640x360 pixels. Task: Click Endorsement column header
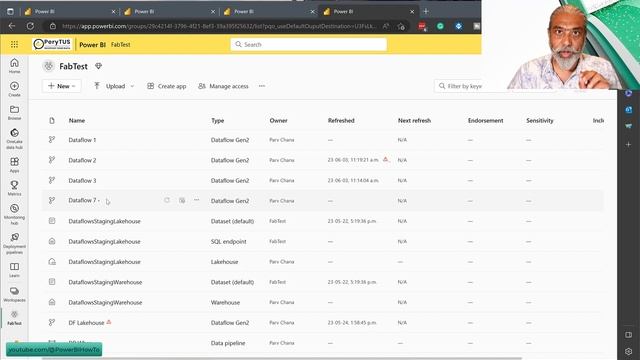click(x=485, y=120)
